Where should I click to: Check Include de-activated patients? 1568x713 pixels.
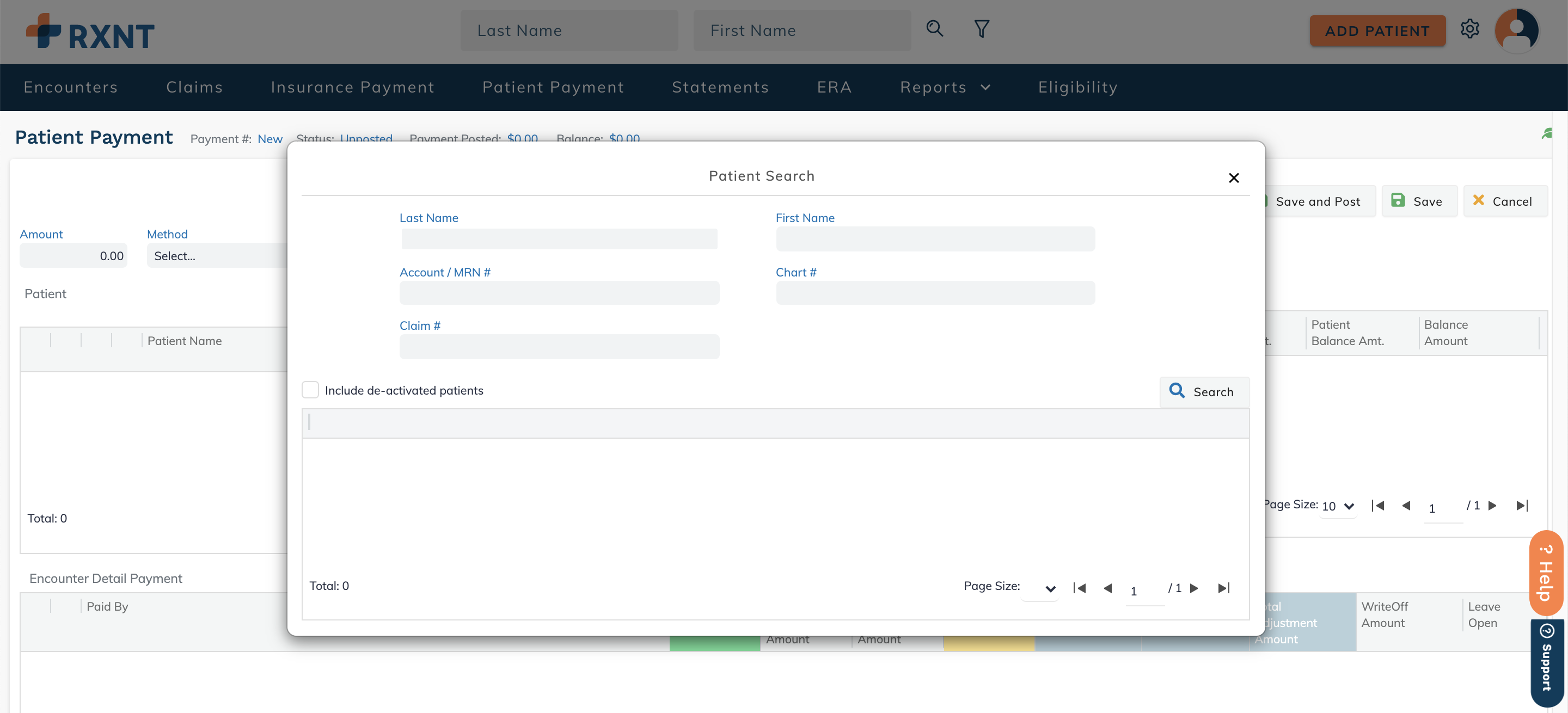310,390
